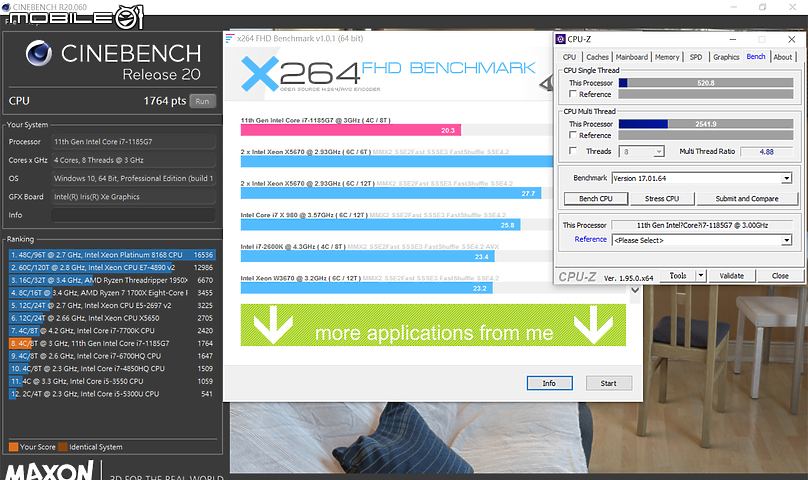Open the About tab in CPU-Z
This screenshot has height=480, width=808.
tap(783, 57)
